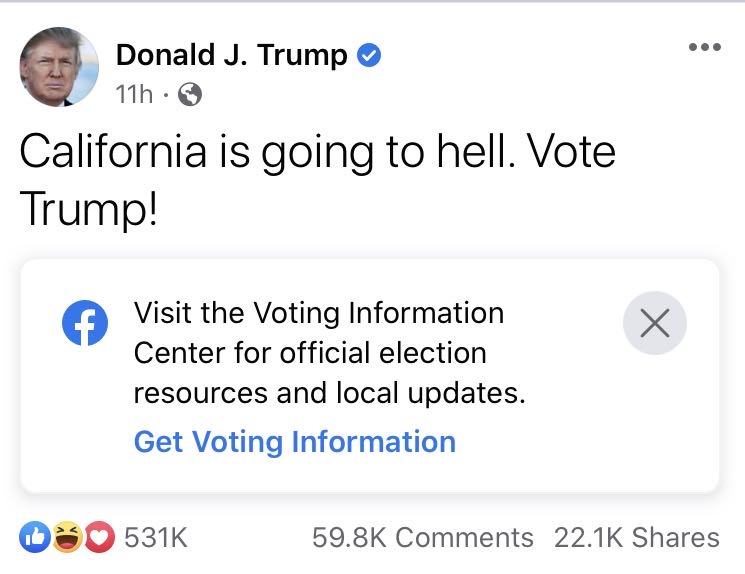The image size is (745, 574).
Task: Click the red heart Love reaction icon
Action: (x=101, y=538)
